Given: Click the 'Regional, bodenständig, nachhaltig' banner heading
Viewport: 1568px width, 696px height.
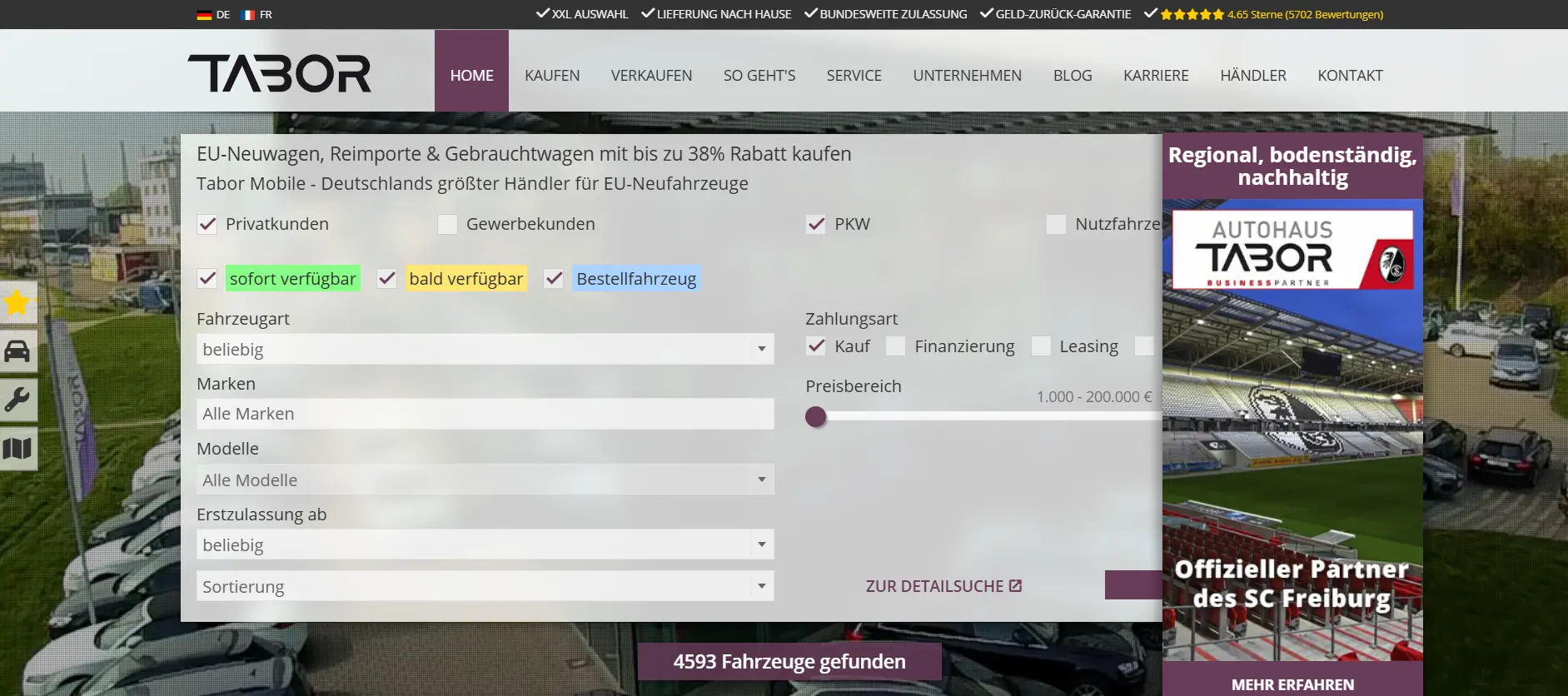Looking at the screenshot, I should point(1292,166).
